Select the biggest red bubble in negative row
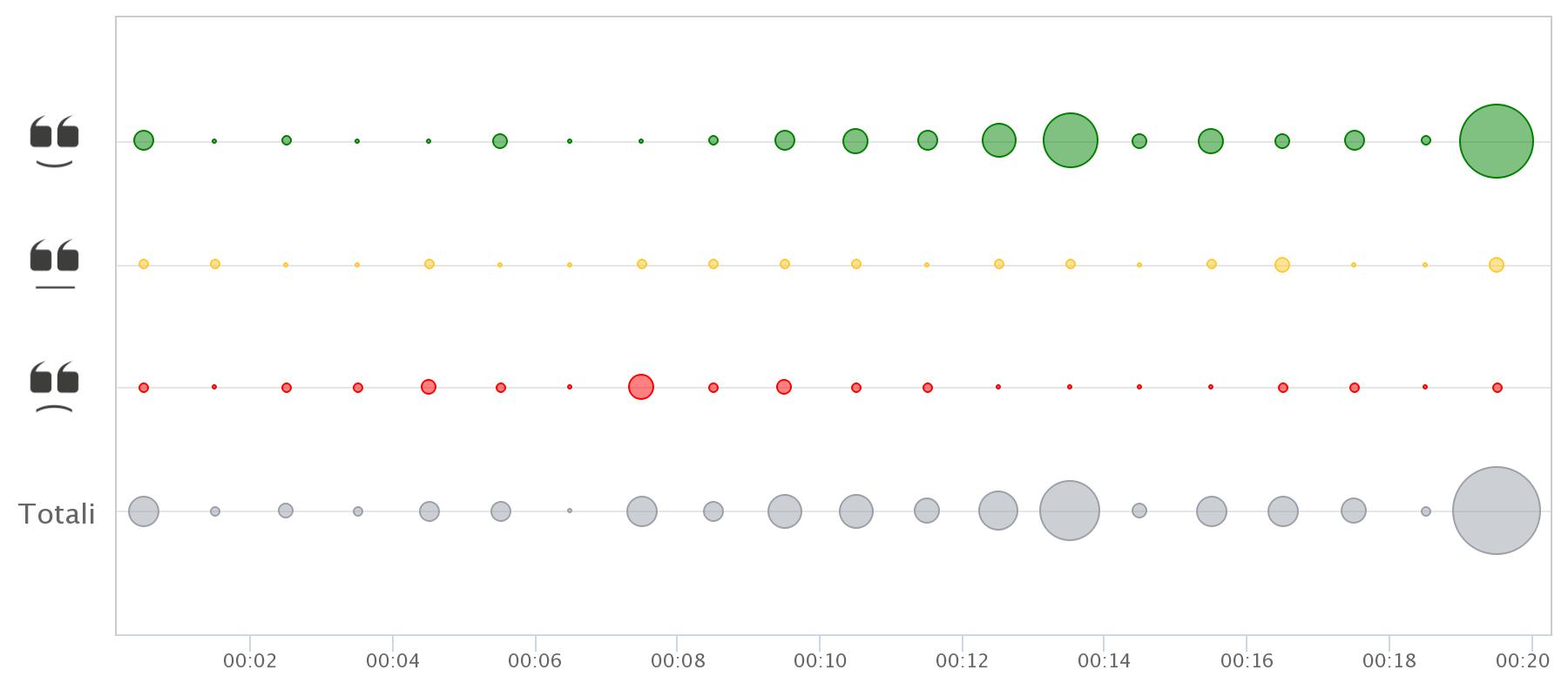1568x697 pixels. [640, 387]
